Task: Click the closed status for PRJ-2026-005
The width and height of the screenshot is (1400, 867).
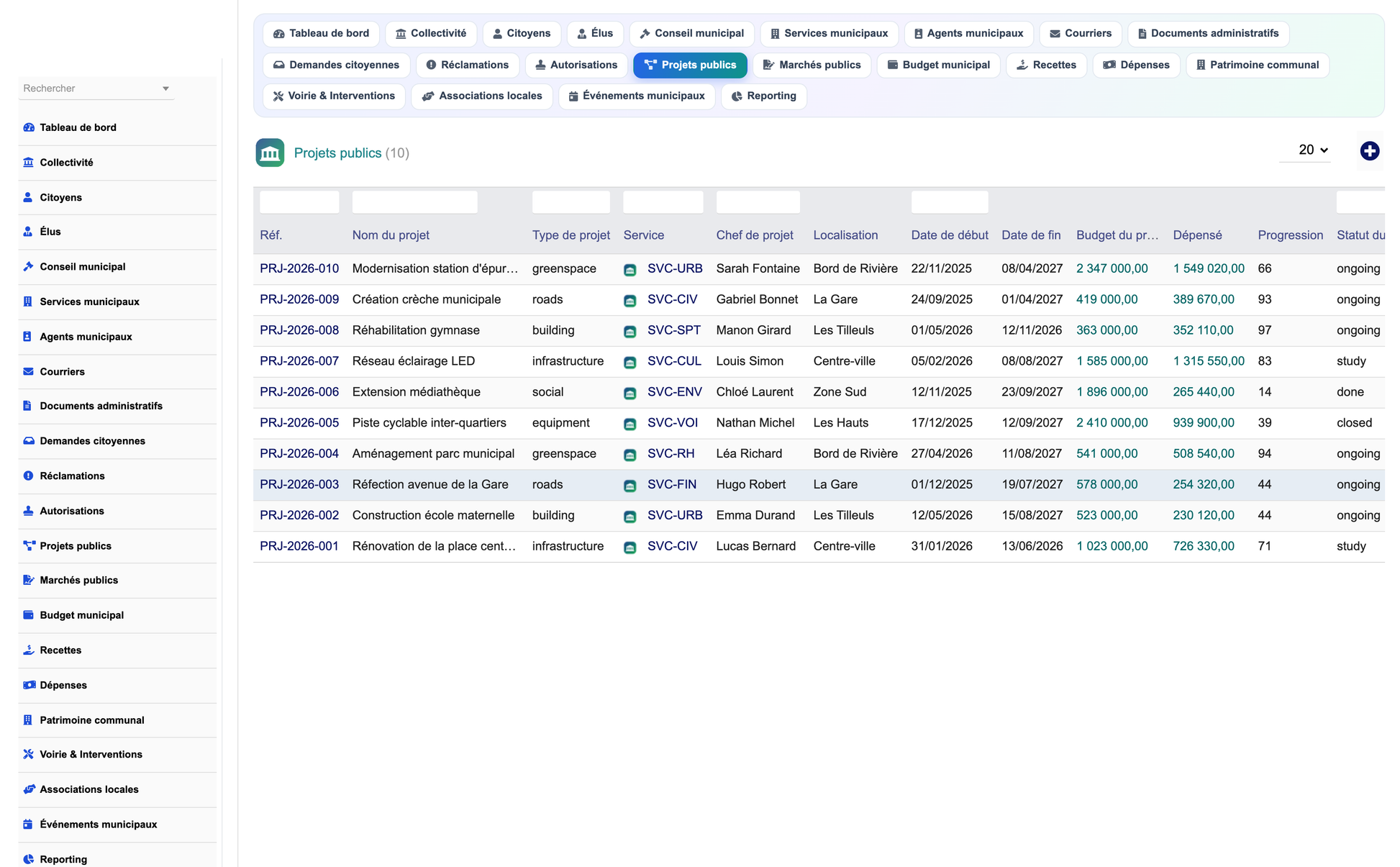Action: coord(1354,423)
